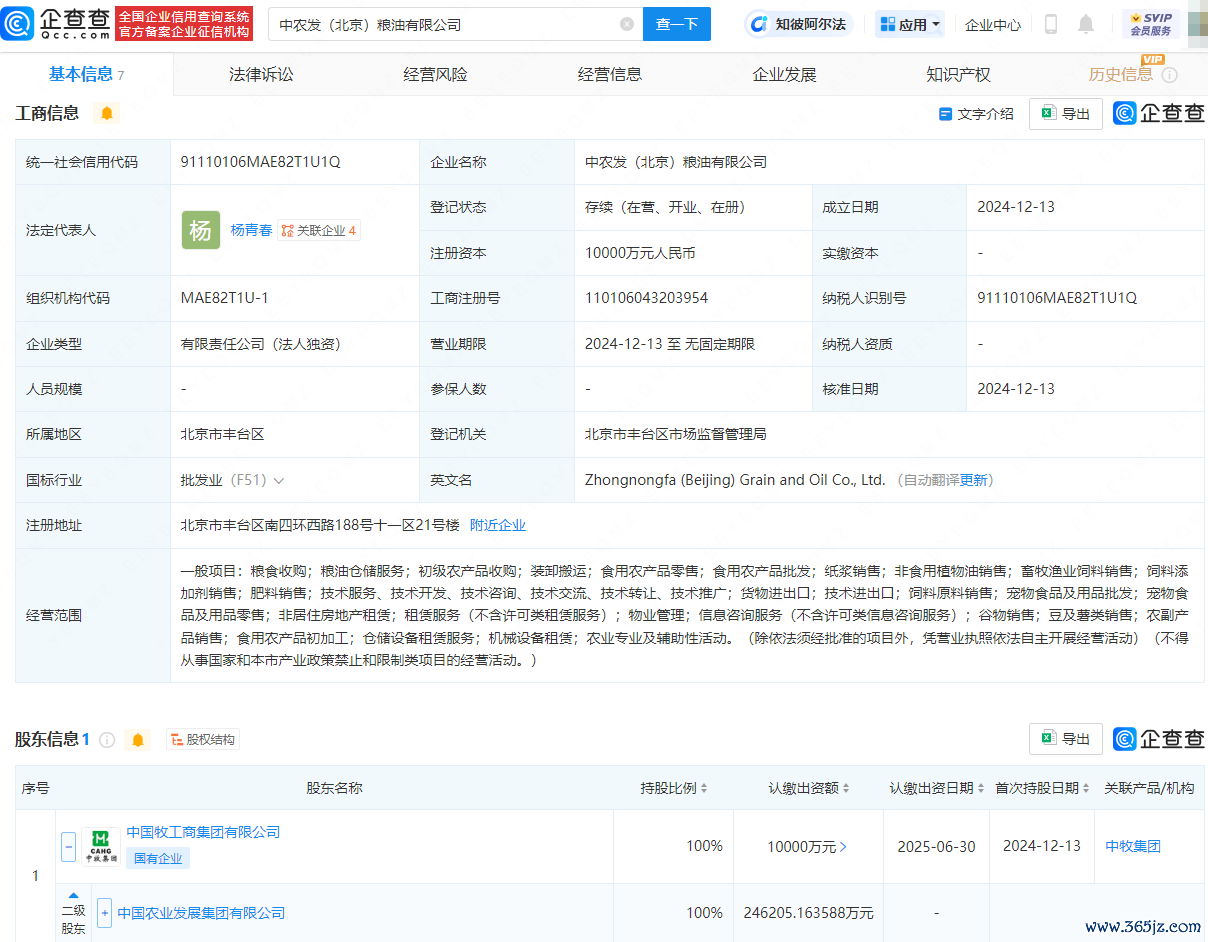The height and width of the screenshot is (942, 1208).
Task: Open the 知彼阿尔法 AI assistant
Action: (x=797, y=24)
